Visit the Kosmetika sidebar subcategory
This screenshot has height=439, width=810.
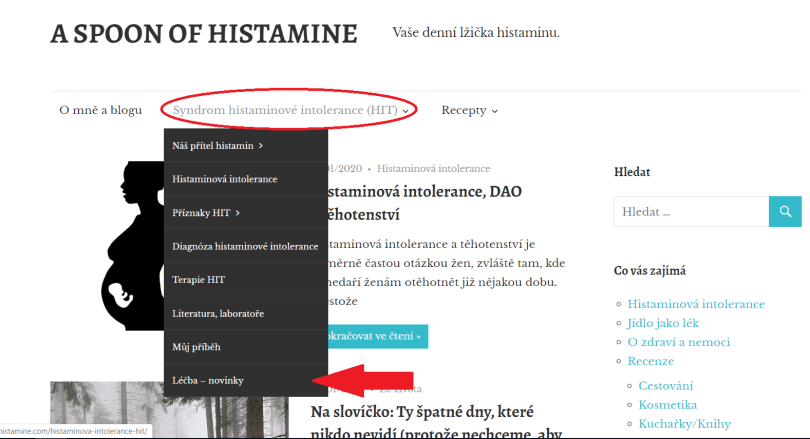pos(667,405)
